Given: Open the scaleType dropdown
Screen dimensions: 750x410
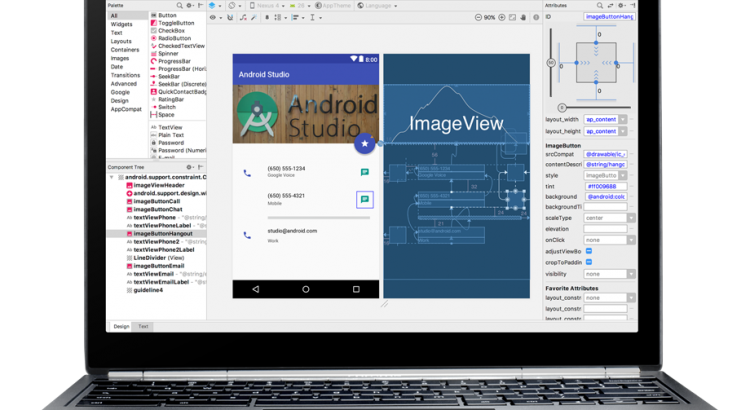Looking at the screenshot, I should 606,217.
